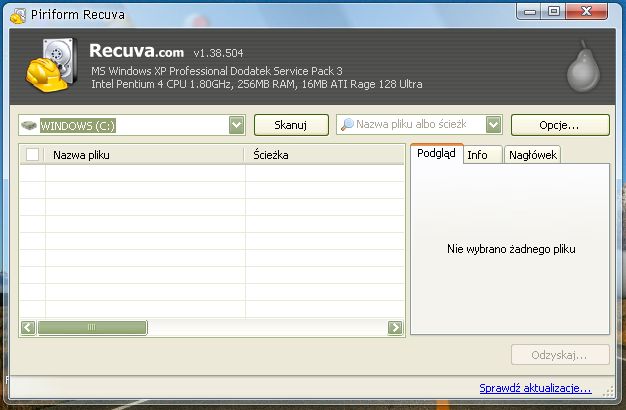Open the Nagłówek tab
This screenshot has width=626, height=410.
click(x=533, y=155)
